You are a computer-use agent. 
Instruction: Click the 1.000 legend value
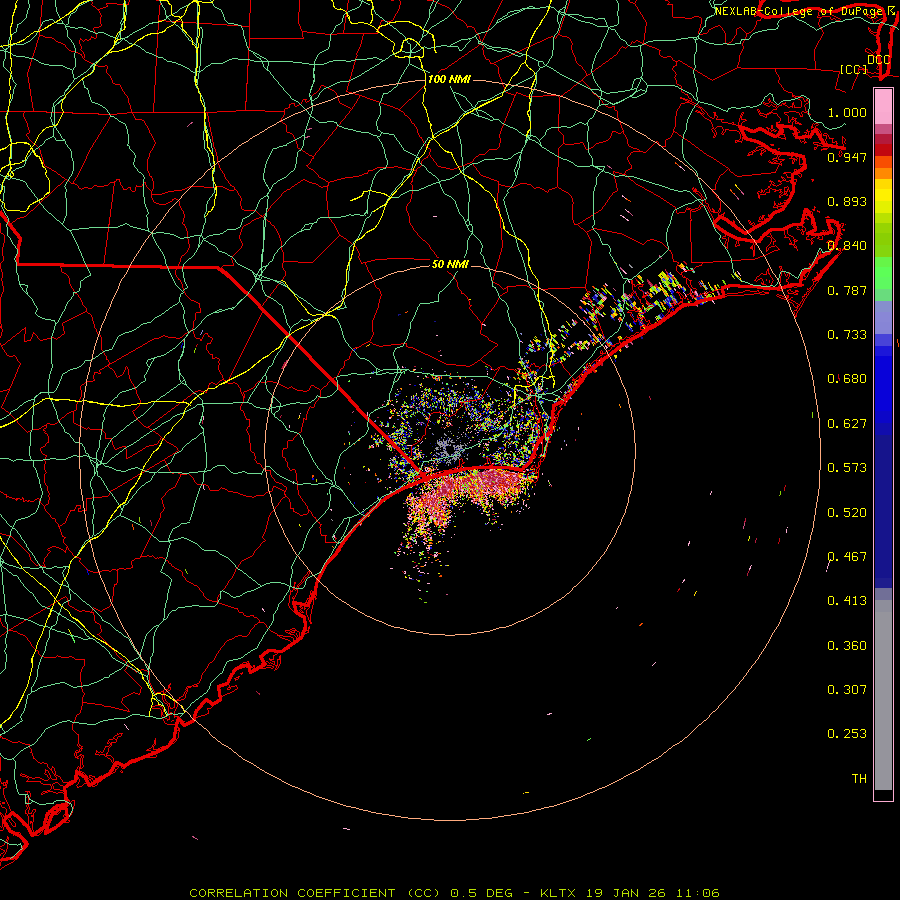pyautogui.click(x=847, y=112)
